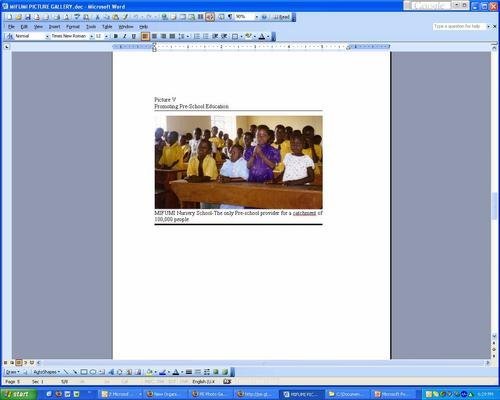Open the Table menu
This screenshot has width=500, height=400.
[x=107, y=27]
